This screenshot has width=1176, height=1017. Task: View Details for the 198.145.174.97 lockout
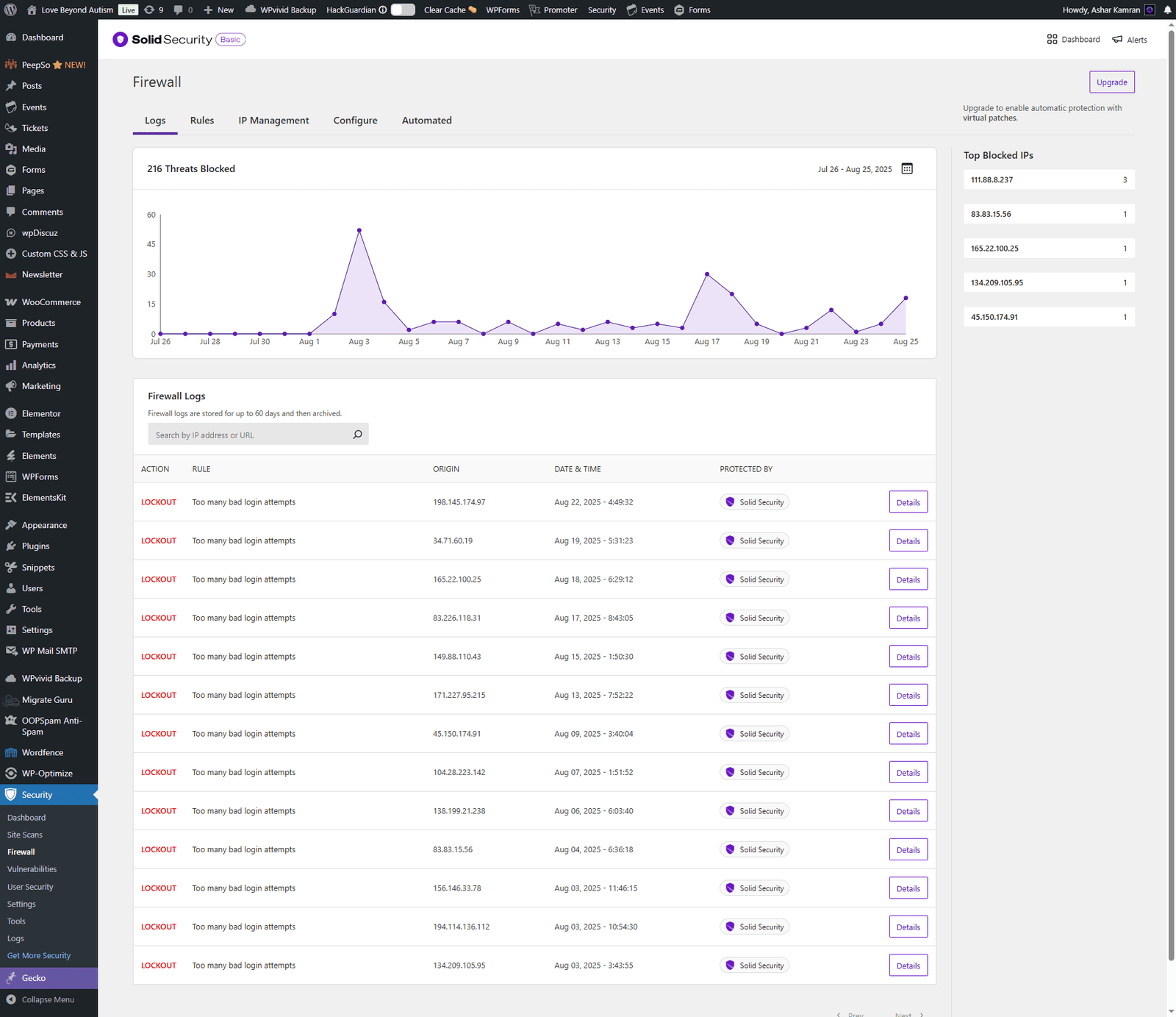point(908,502)
